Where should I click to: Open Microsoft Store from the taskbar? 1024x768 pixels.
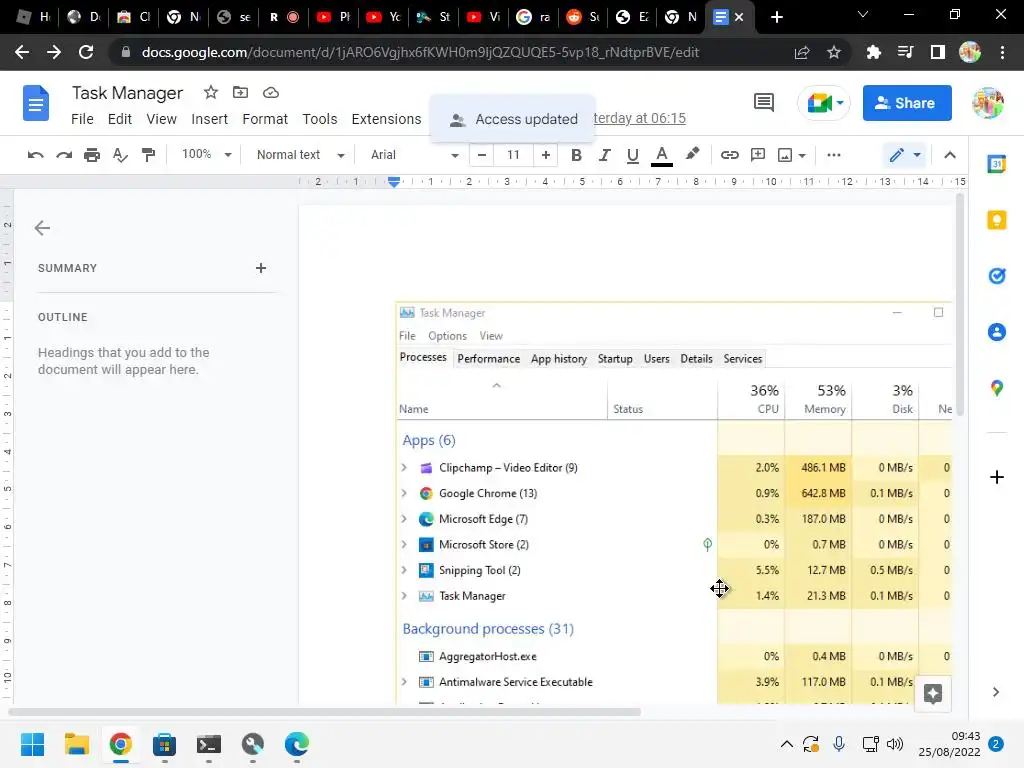click(x=165, y=744)
